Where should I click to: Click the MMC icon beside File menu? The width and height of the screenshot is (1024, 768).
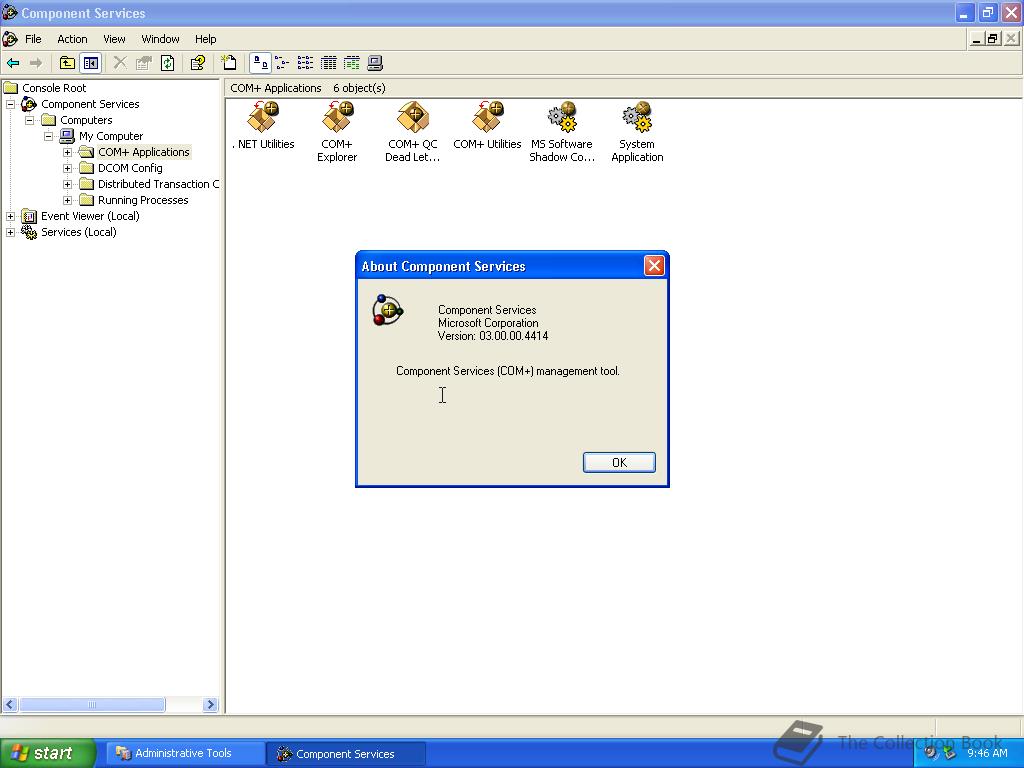pyautogui.click(x=10, y=39)
